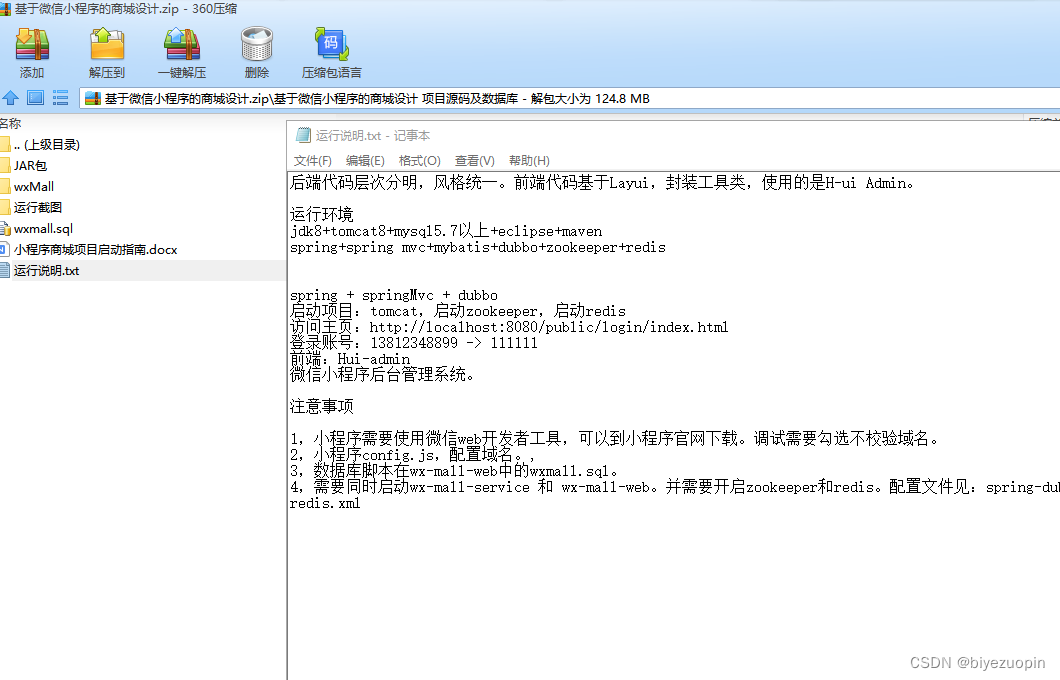Screen dimensions: 1060x680
Task: Go up one level with blue arrow
Action: tap(10, 98)
